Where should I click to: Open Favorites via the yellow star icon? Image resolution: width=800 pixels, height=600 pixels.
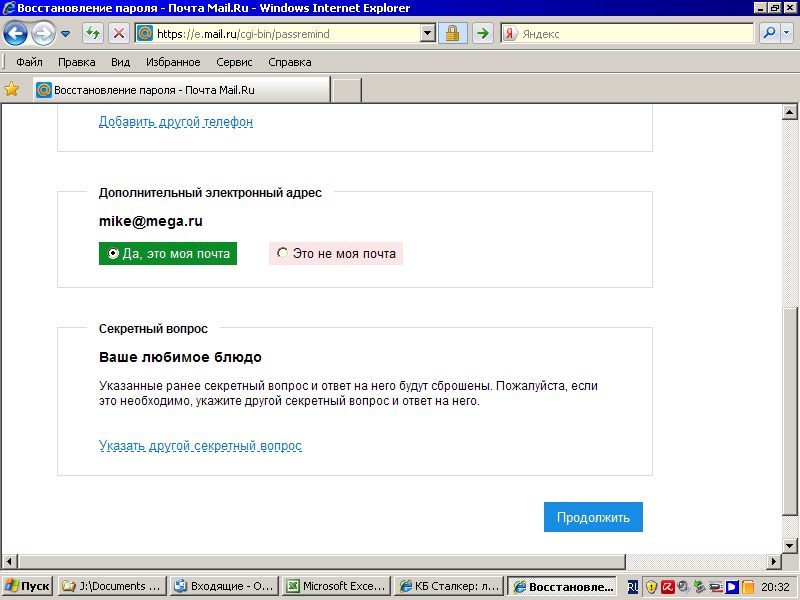click(12, 89)
